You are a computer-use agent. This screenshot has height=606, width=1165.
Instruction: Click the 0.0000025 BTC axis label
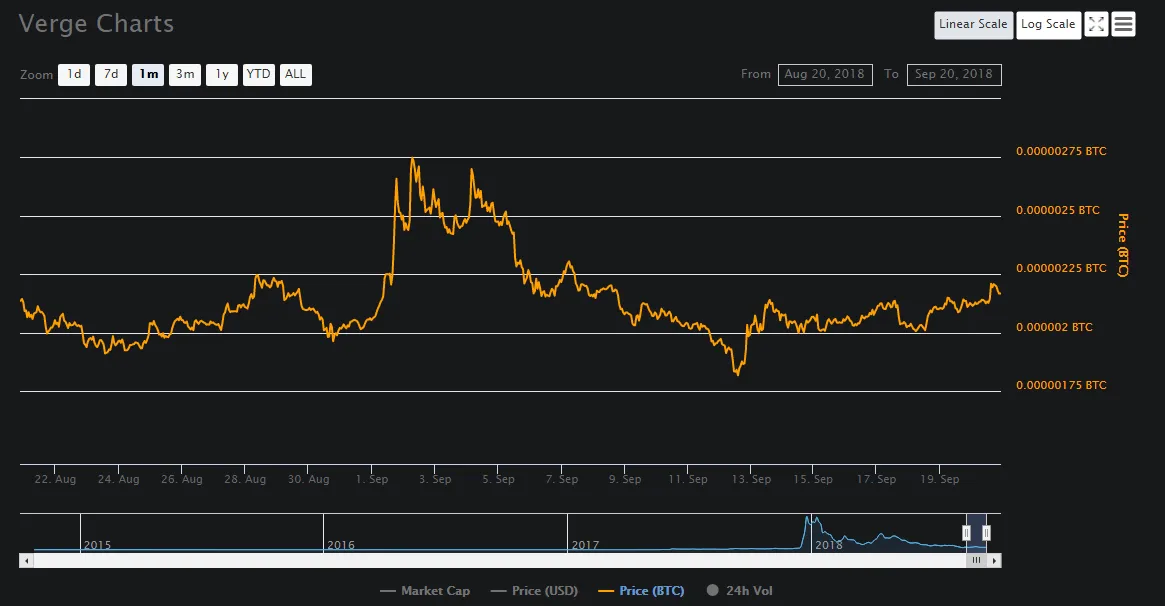[1058, 210]
